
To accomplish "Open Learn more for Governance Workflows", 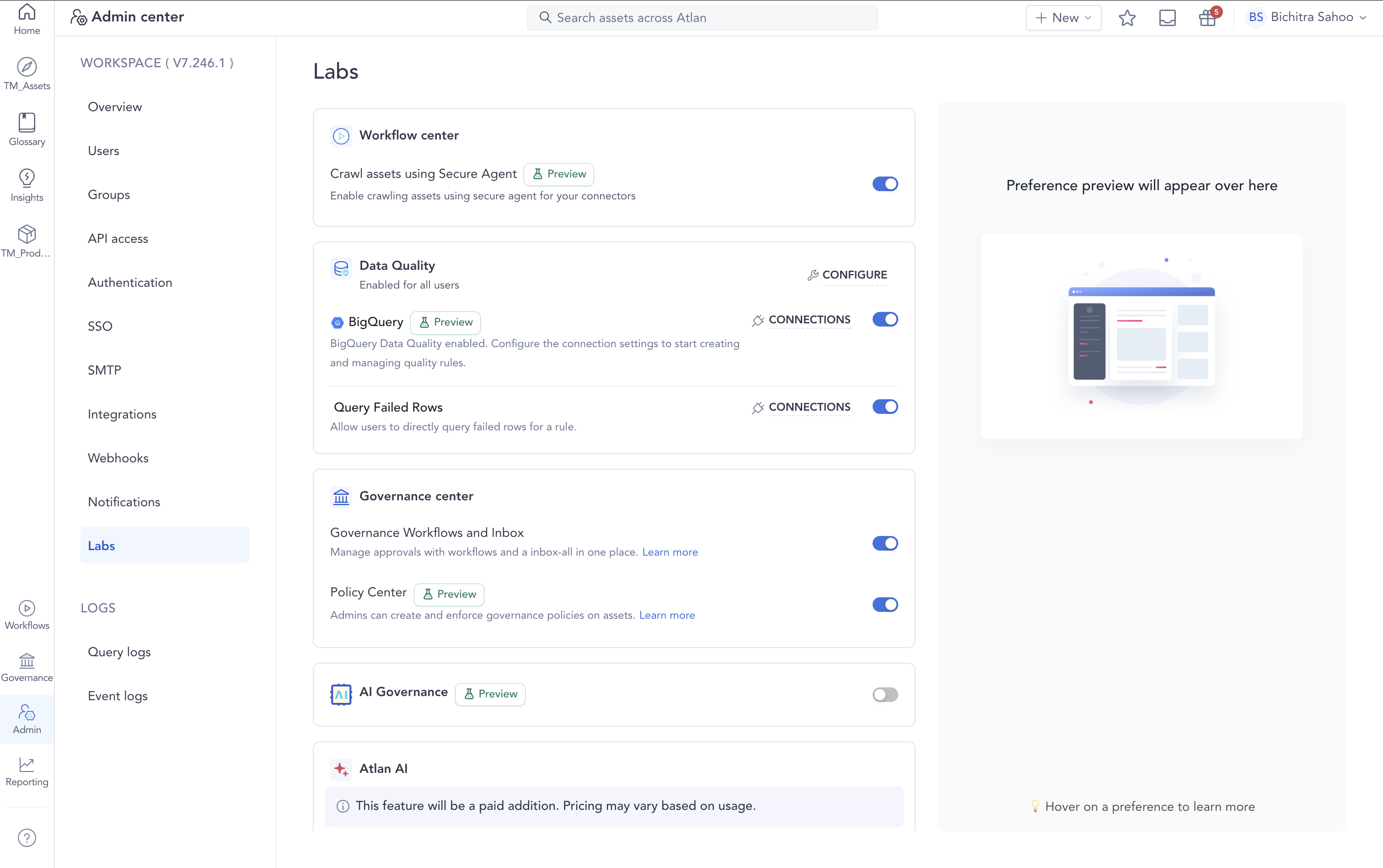I will pyautogui.click(x=670, y=552).
